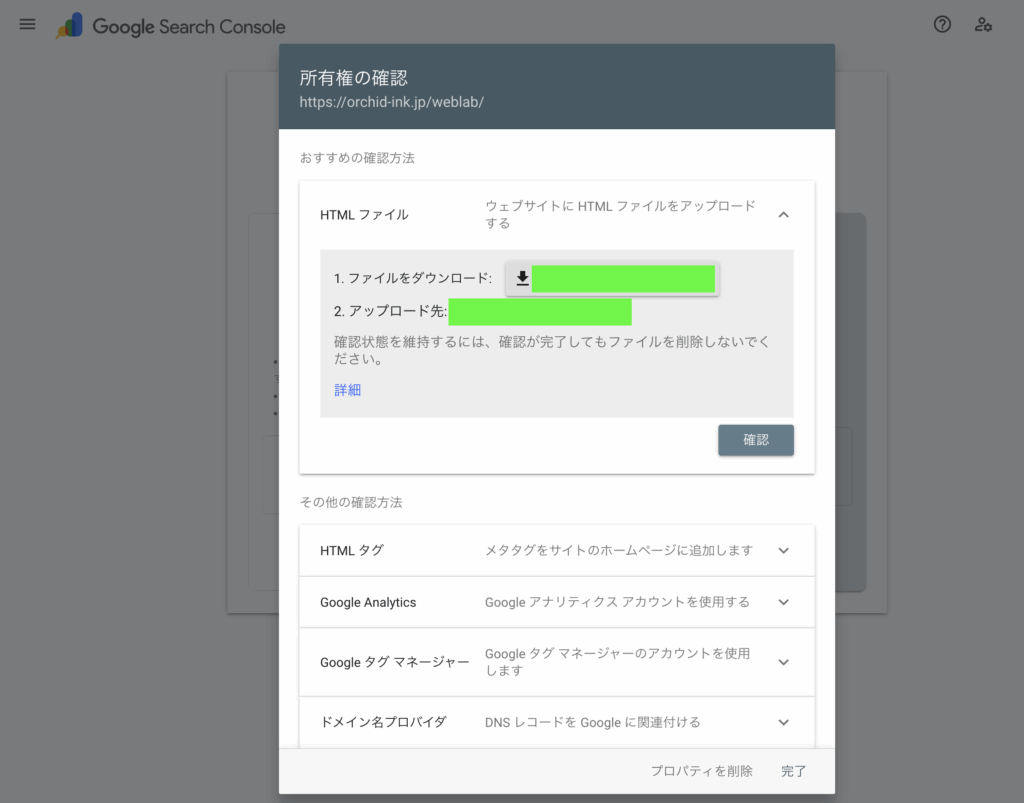Expand the HTML タグ verification method

click(x=783, y=550)
